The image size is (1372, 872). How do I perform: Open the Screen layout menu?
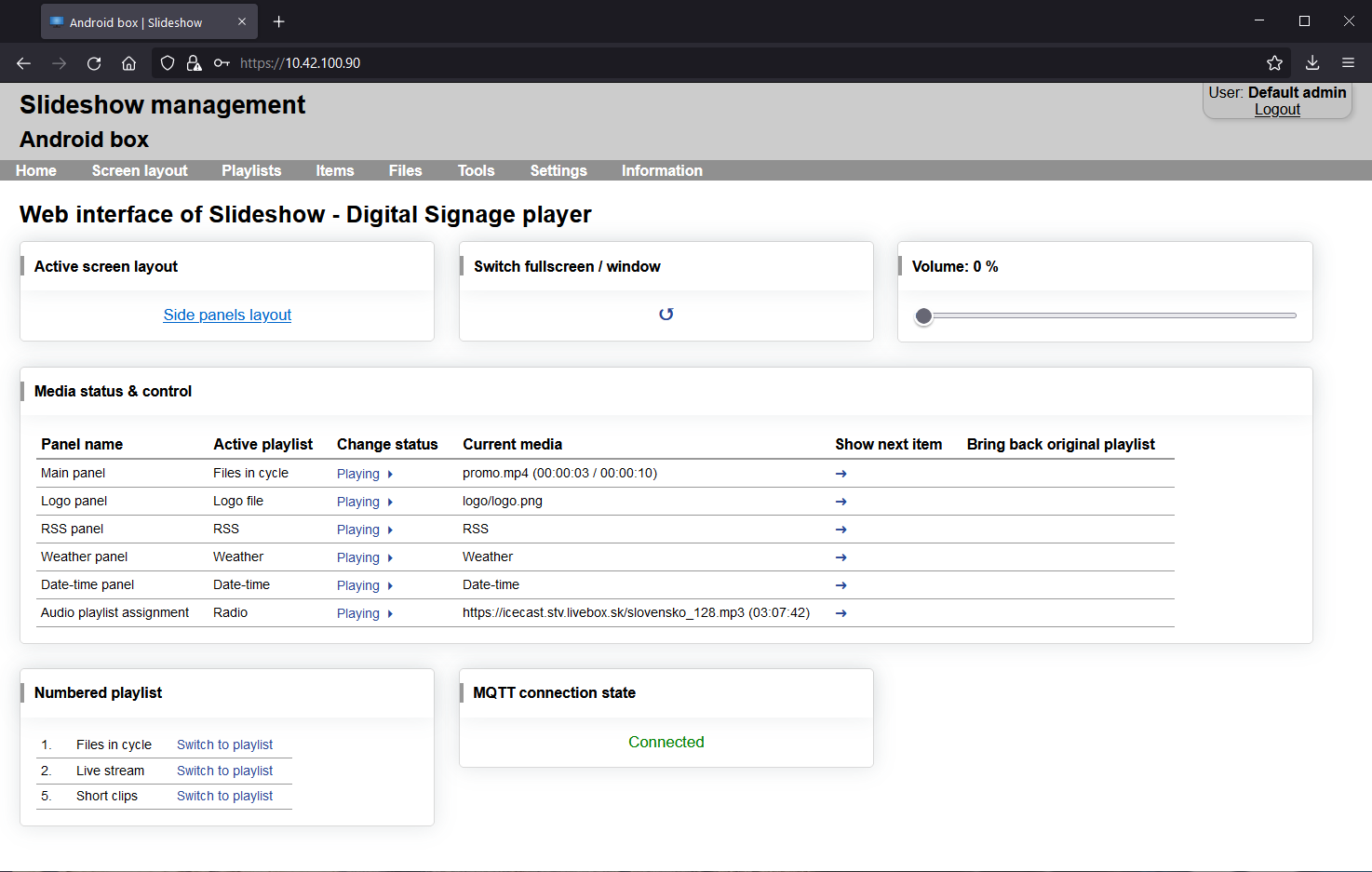pyautogui.click(x=140, y=171)
